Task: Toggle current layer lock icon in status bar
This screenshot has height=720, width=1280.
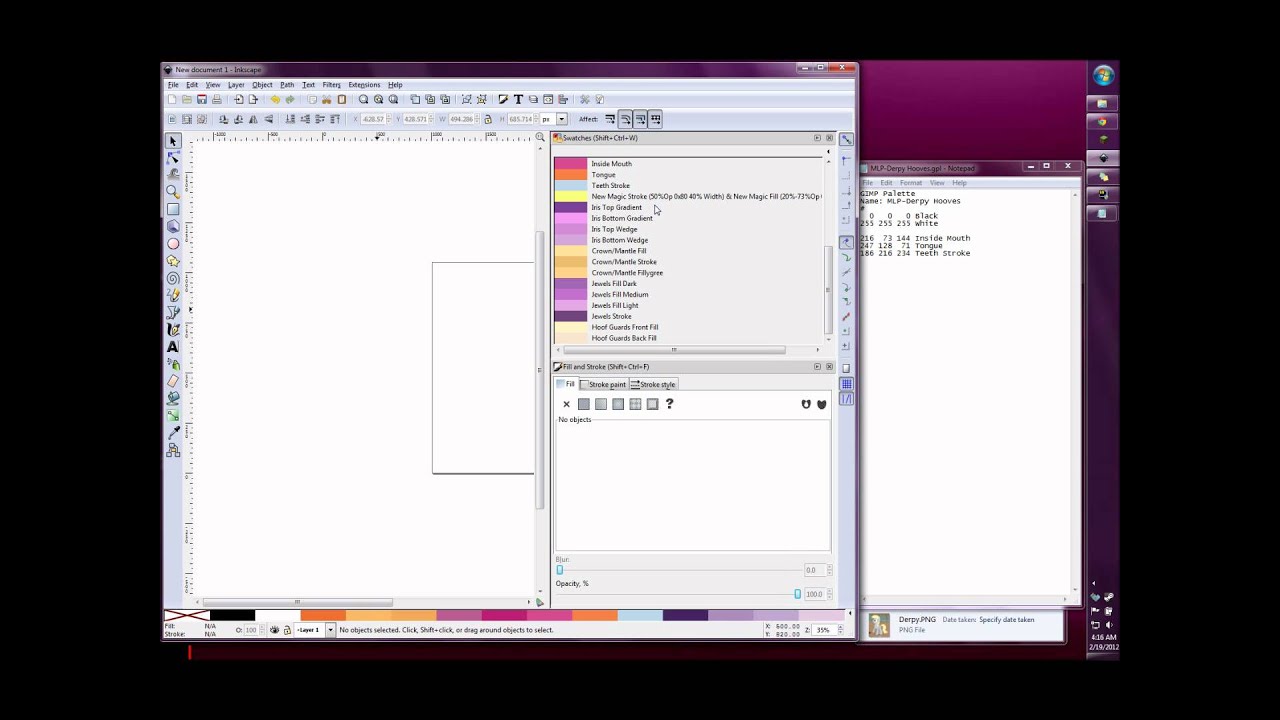Action: 287,630
